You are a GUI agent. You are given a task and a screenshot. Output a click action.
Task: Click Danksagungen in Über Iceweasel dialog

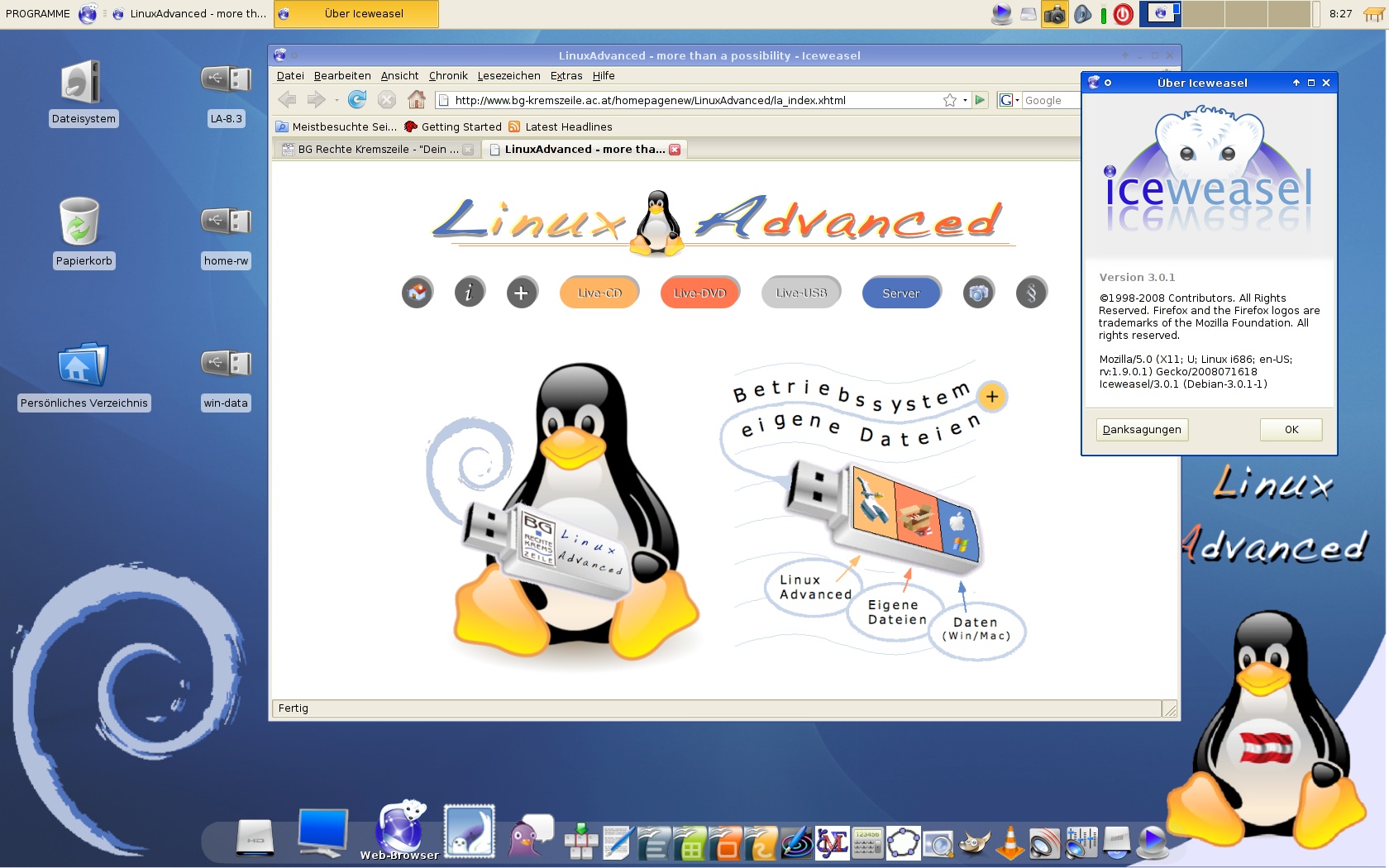tap(1142, 430)
